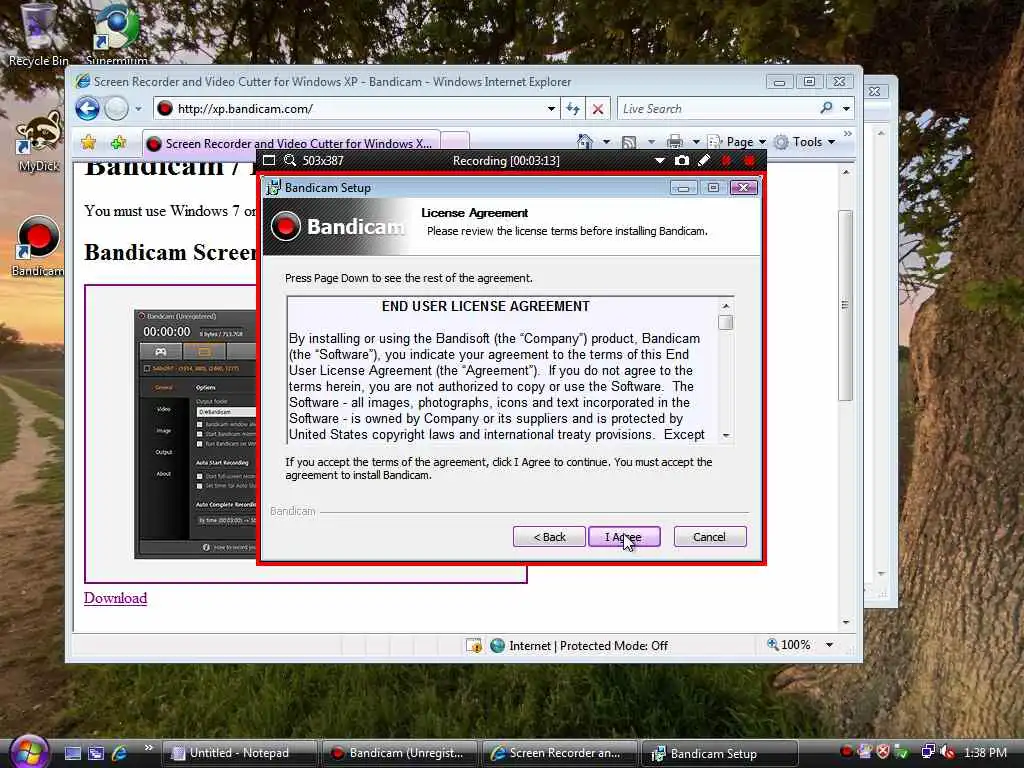Click the RSS feeds icon
Image resolution: width=1024 pixels, height=768 pixels.
tap(629, 142)
